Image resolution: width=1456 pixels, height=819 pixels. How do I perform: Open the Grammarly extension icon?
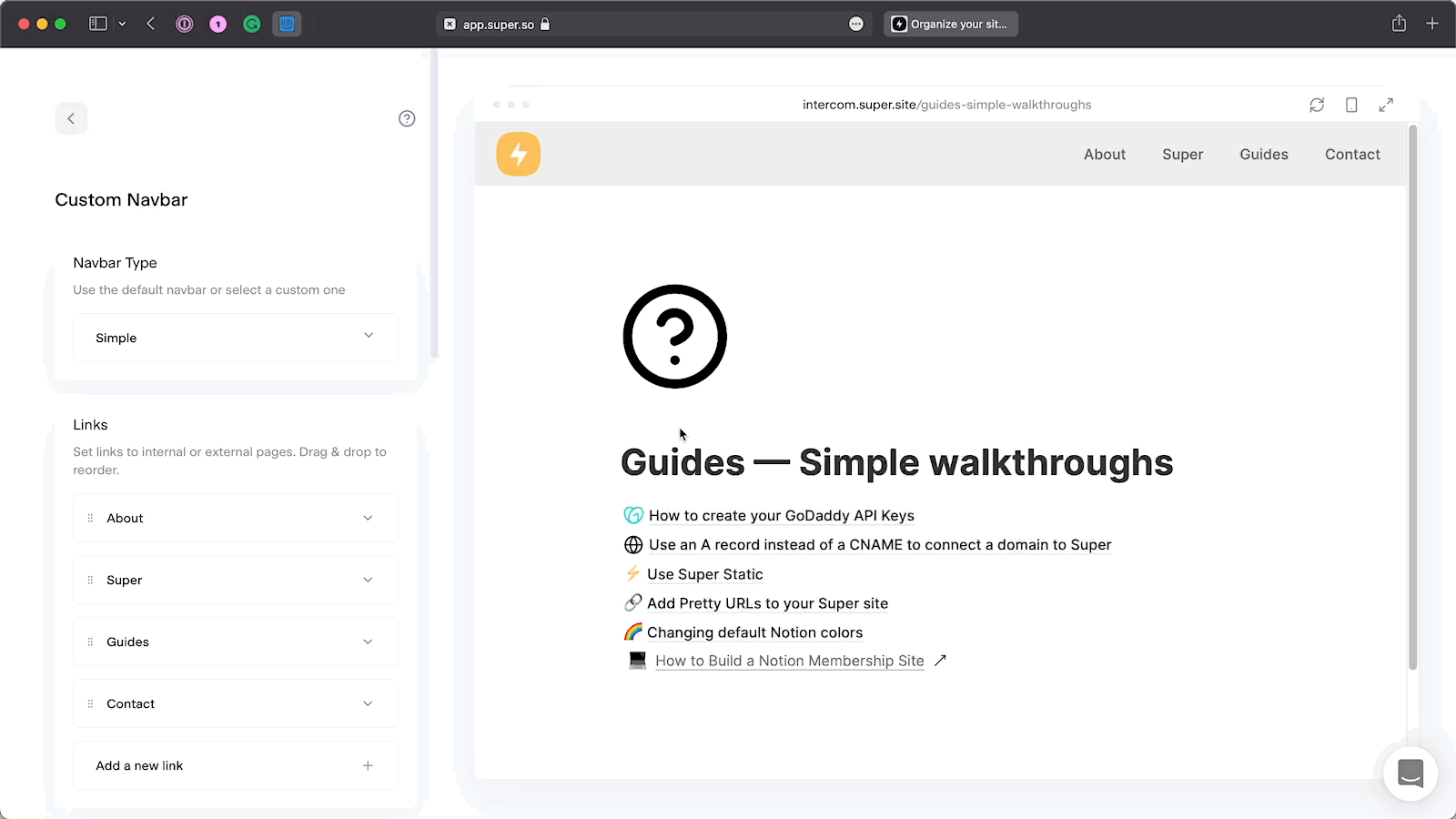coord(252,25)
